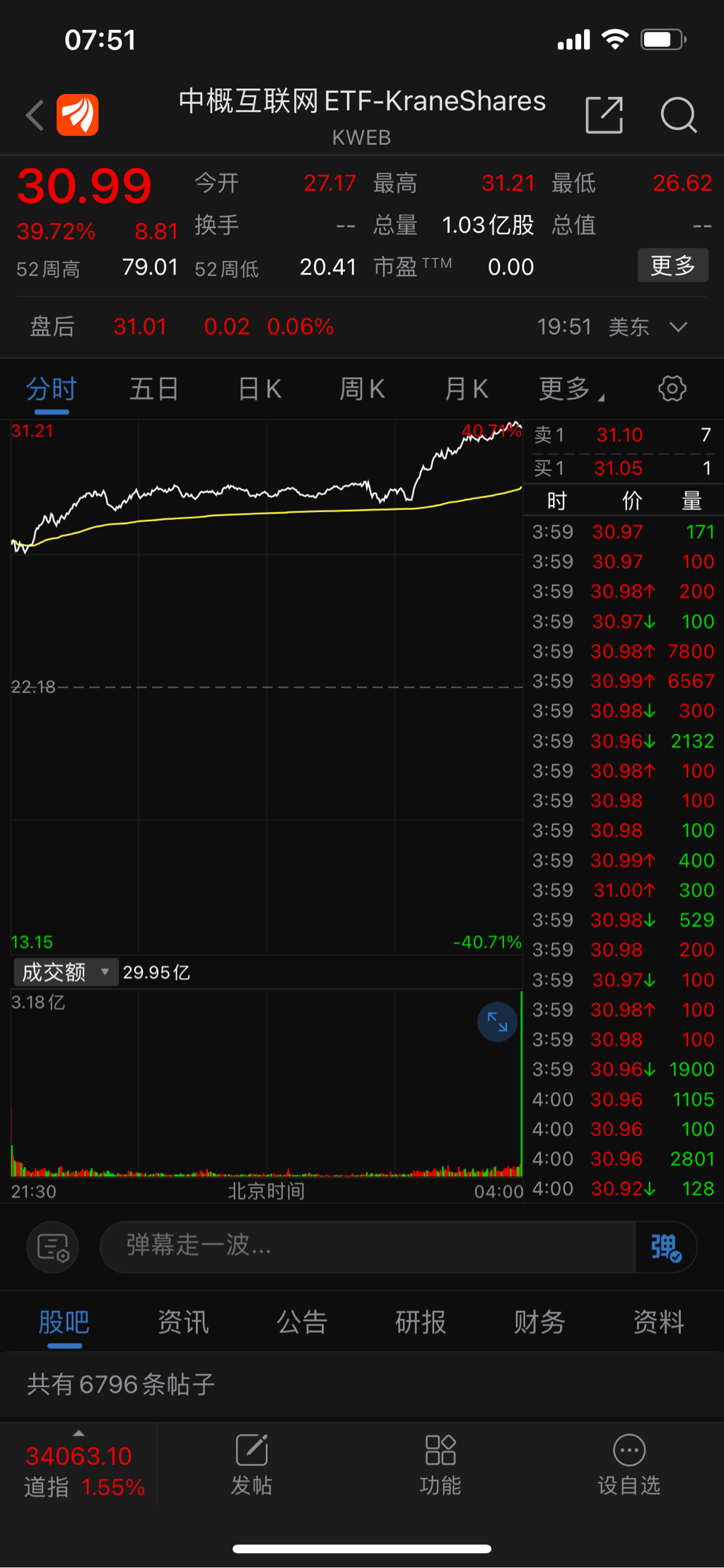Tap the 买1 31.05 bid row
Screen dimensions: 724x1568
click(622, 468)
